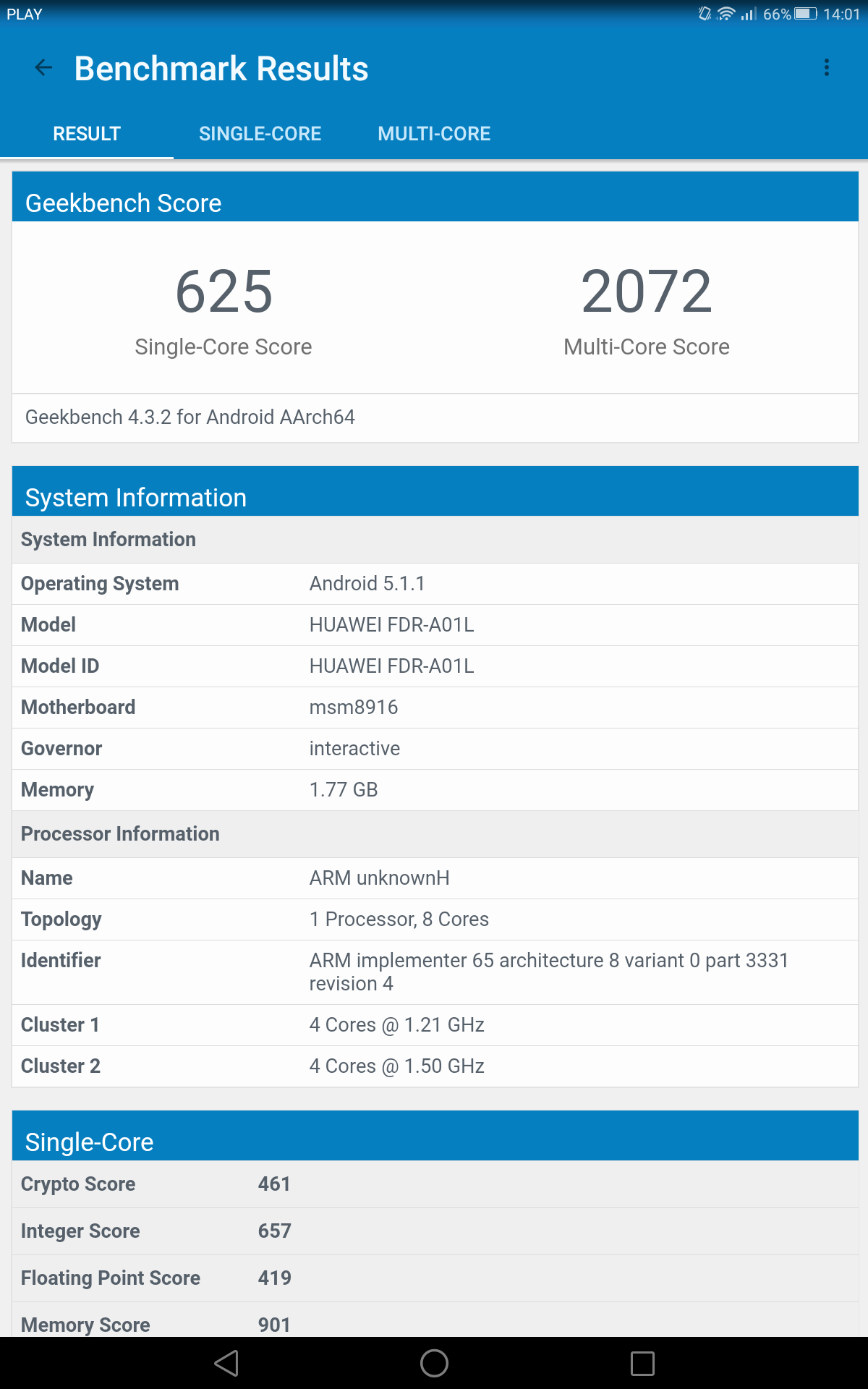Select the Crypto Score value 461
This screenshot has width=868, height=1389.
[x=274, y=1184]
